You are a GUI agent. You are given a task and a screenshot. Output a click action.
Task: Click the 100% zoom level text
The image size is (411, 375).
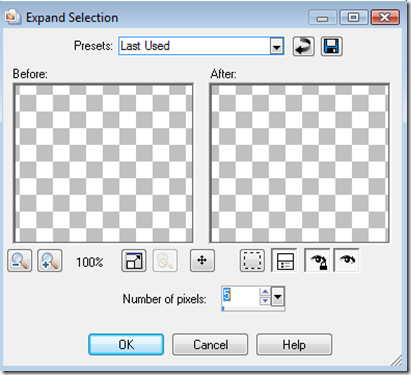click(x=90, y=262)
